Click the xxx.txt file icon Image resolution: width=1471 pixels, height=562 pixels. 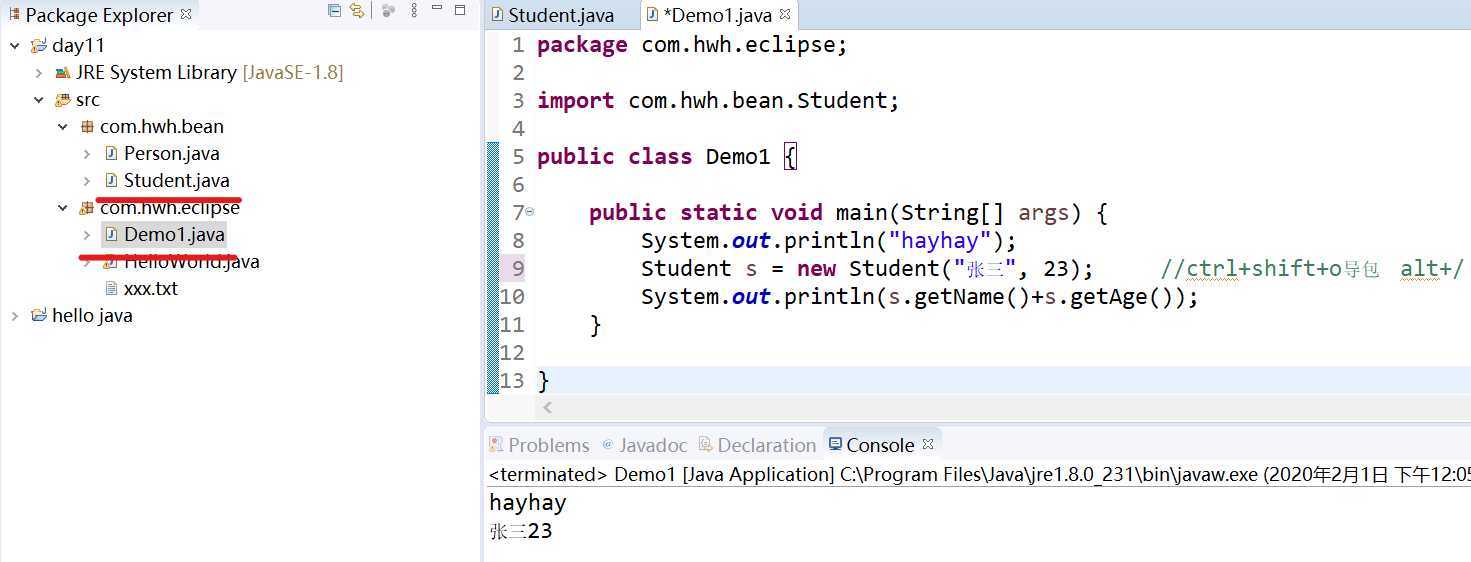click(112, 289)
